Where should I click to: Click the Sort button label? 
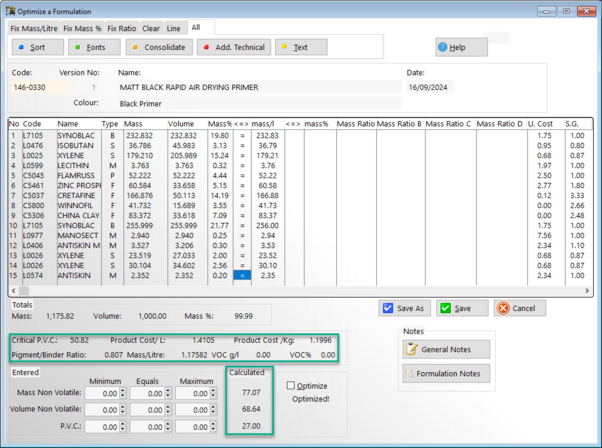click(x=38, y=47)
